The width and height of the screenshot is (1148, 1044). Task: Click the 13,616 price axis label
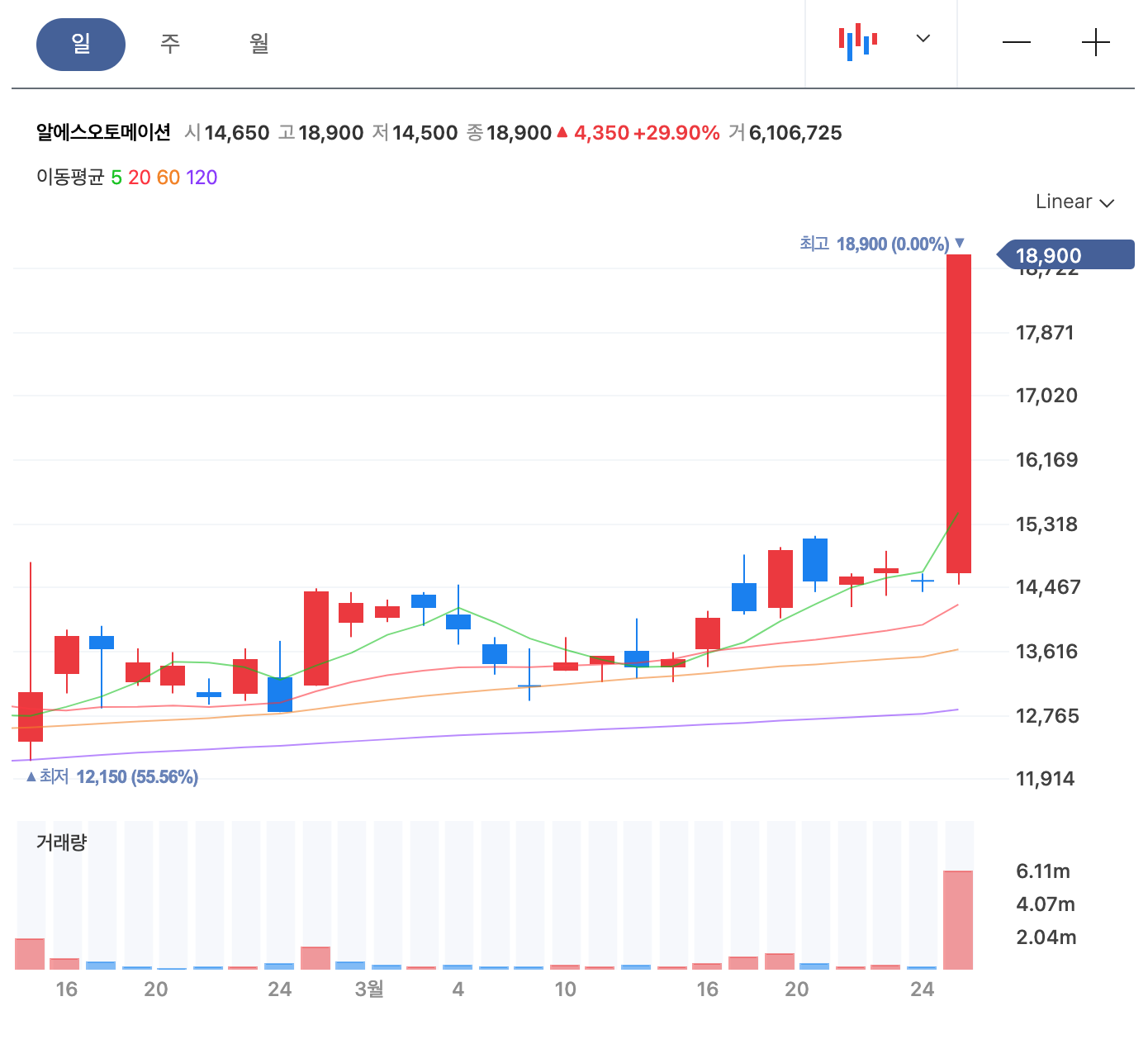point(1046,652)
